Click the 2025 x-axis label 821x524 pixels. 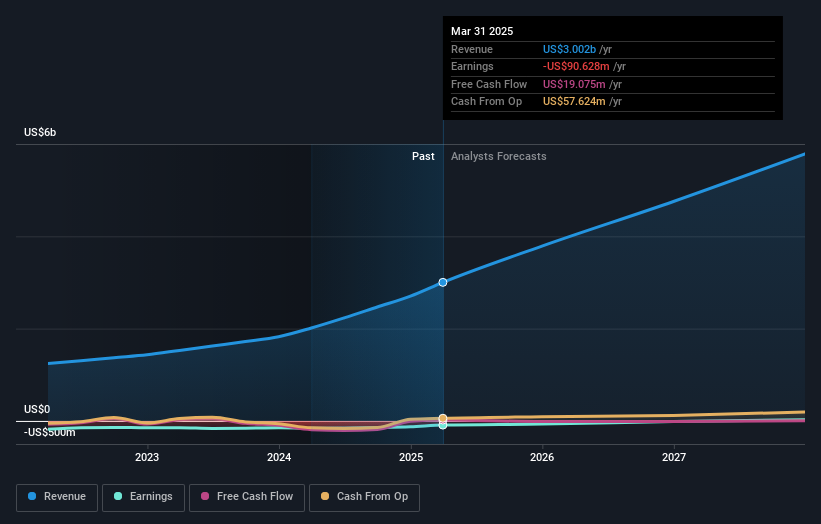[410, 457]
